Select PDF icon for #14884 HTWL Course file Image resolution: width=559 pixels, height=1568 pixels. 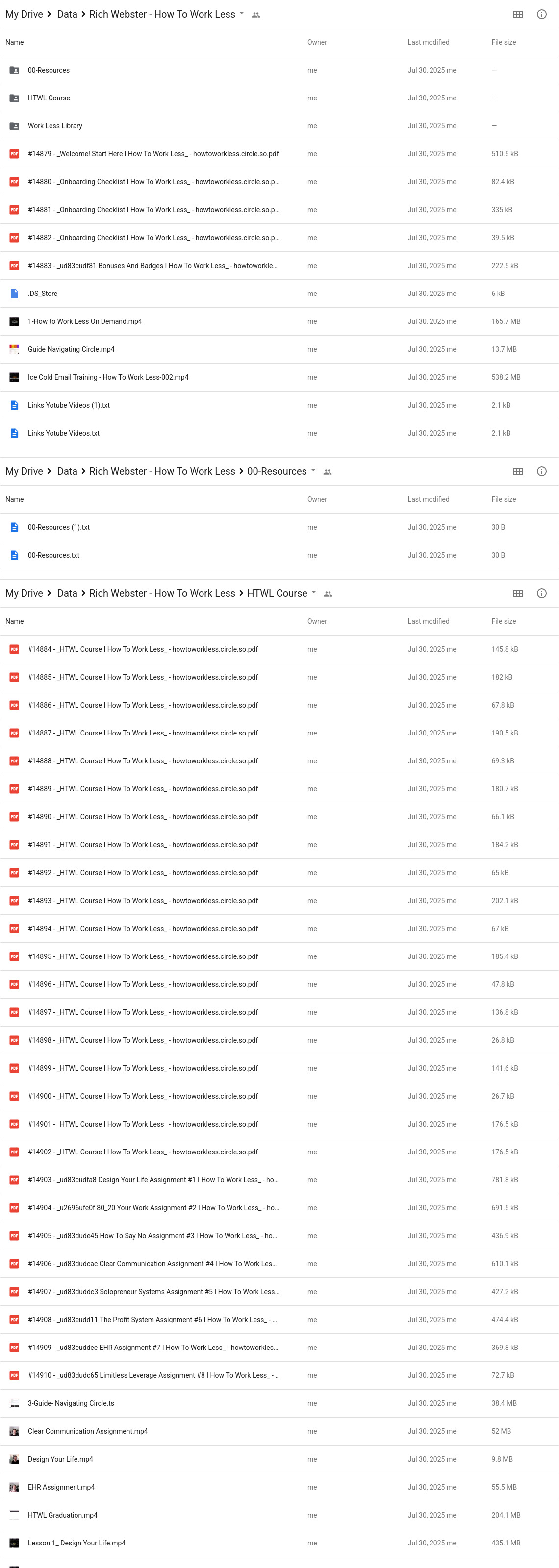[14, 649]
